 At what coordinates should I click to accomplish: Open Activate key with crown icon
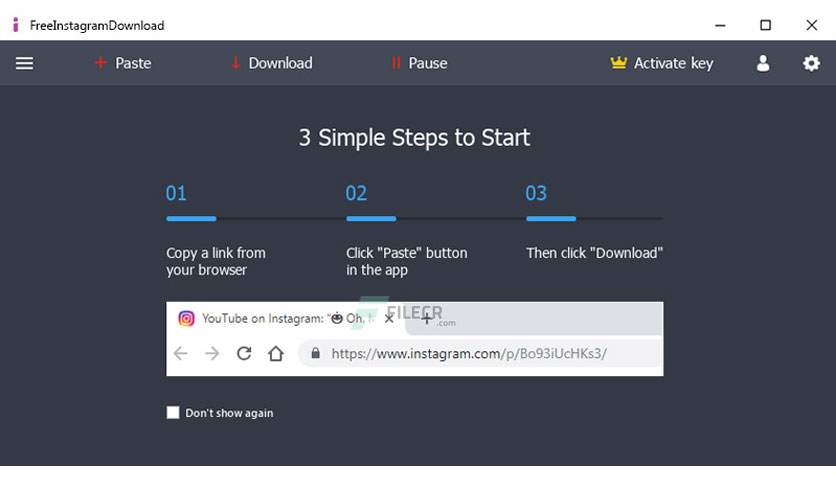pyautogui.click(x=662, y=63)
